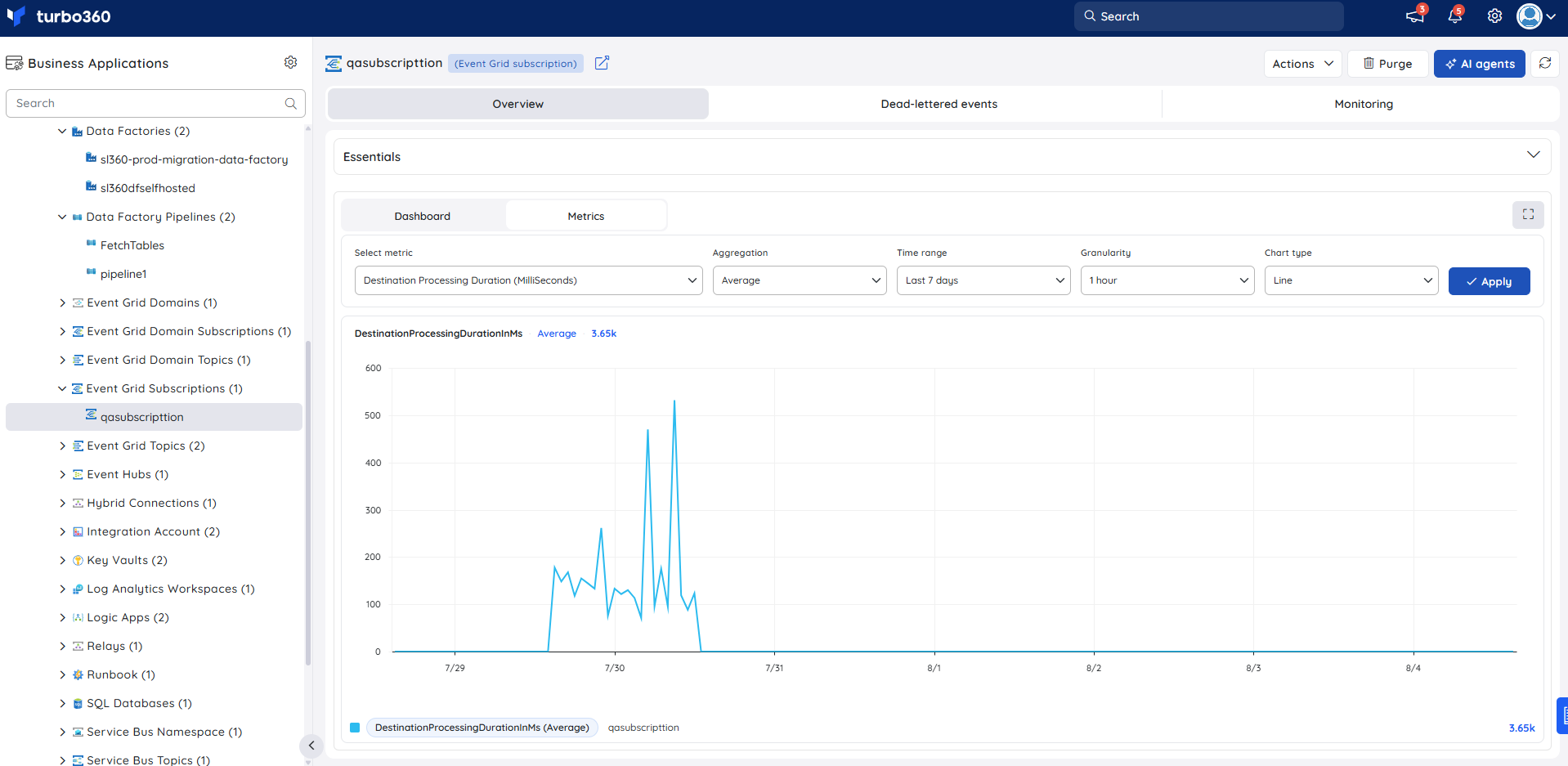Switch to Dead-lettered events tab
The width and height of the screenshot is (1568, 766).
(x=939, y=104)
